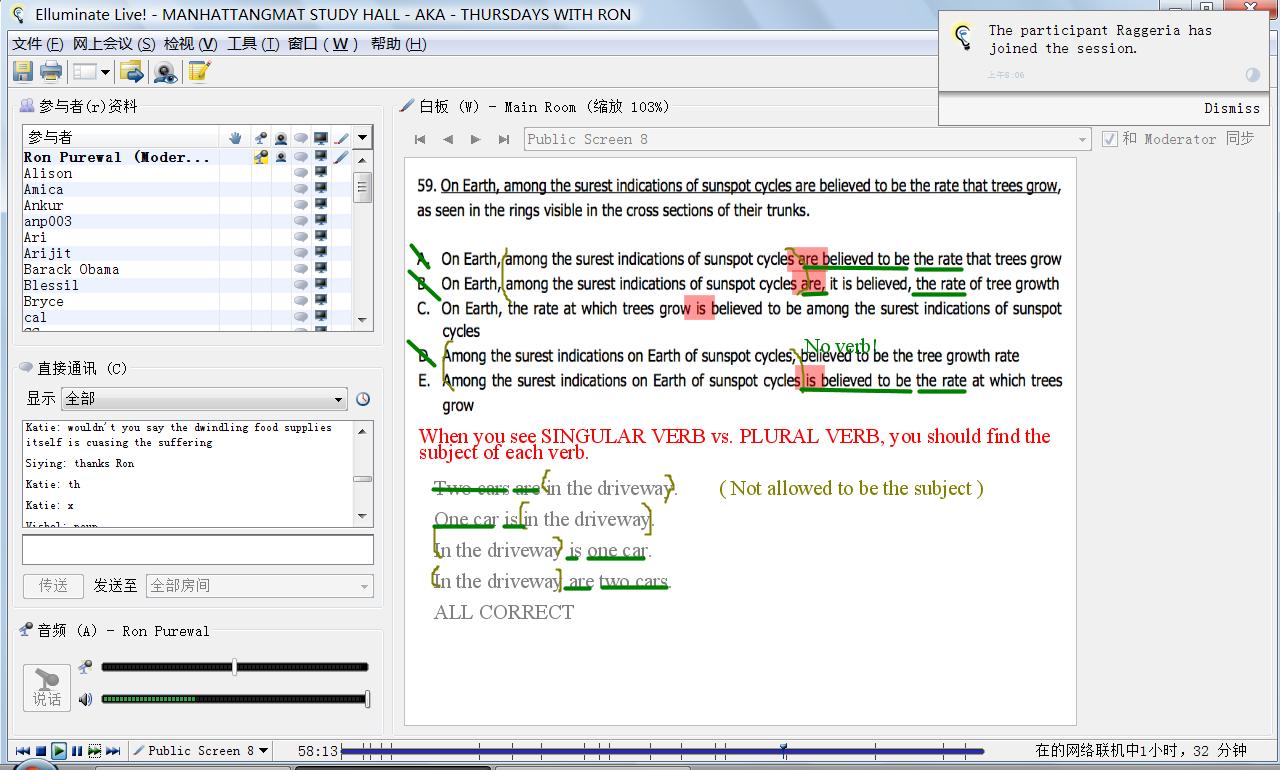Viewport: 1280px width, 770px height.
Task: Click the raised hand column header icon
Action: [x=235, y=138]
